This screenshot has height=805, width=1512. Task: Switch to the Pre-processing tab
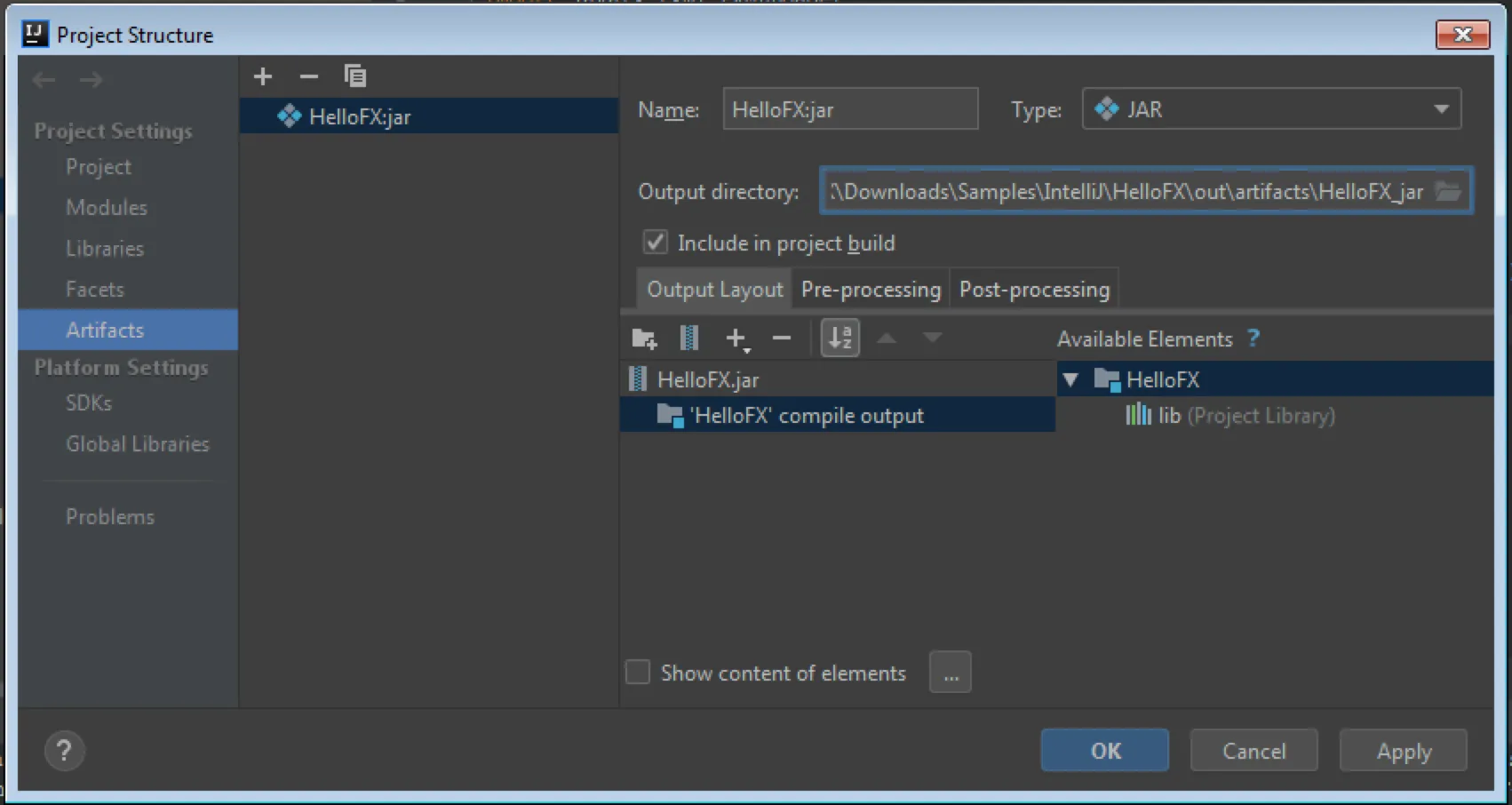[871, 290]
